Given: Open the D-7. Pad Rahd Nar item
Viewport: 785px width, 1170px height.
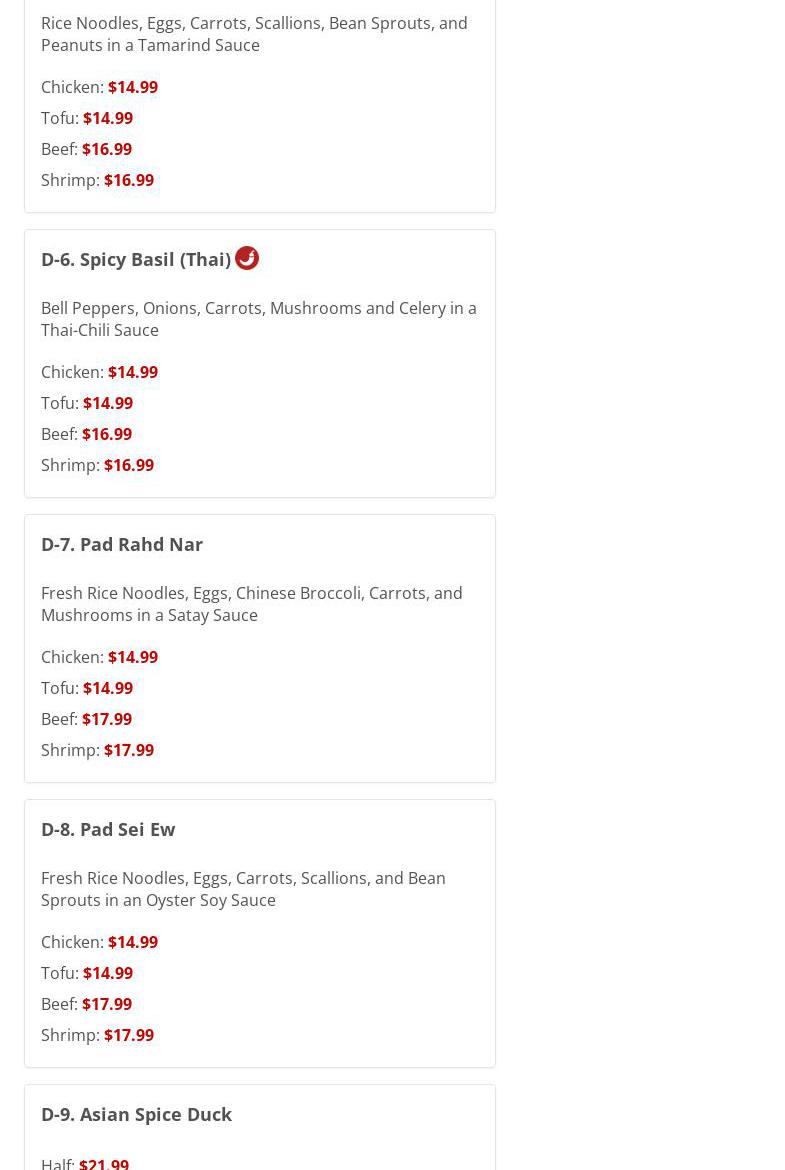Looking at the screenshot, I should 122,544.
